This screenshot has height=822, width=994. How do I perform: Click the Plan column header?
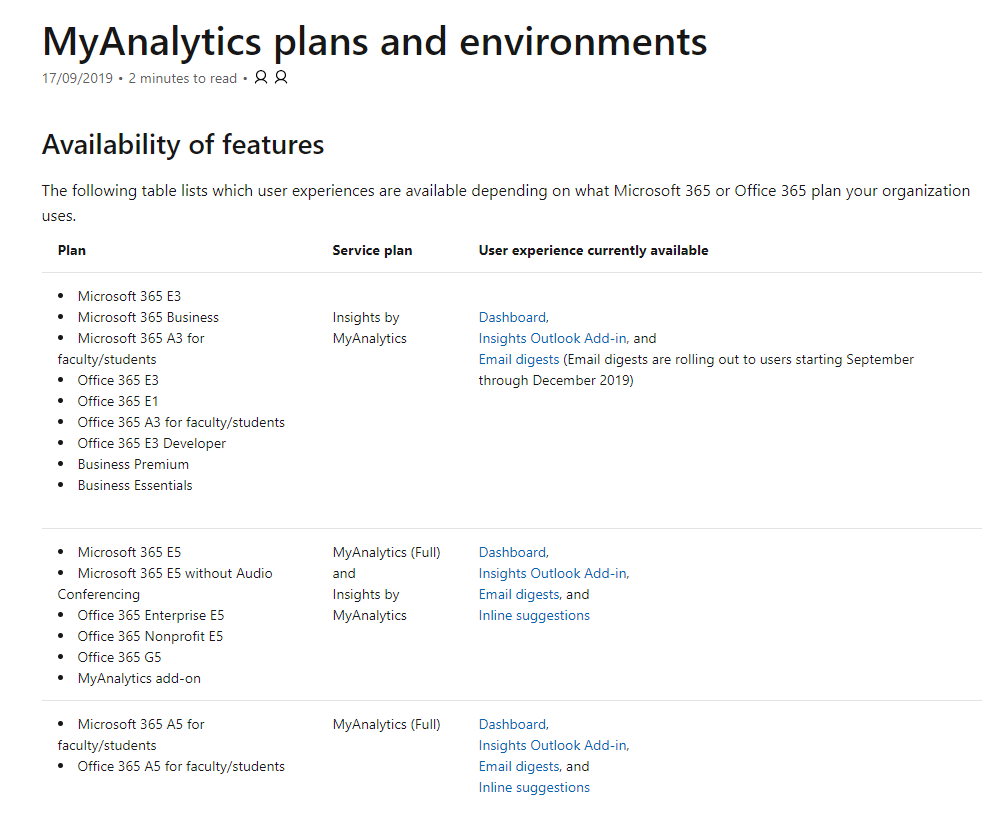72,250
